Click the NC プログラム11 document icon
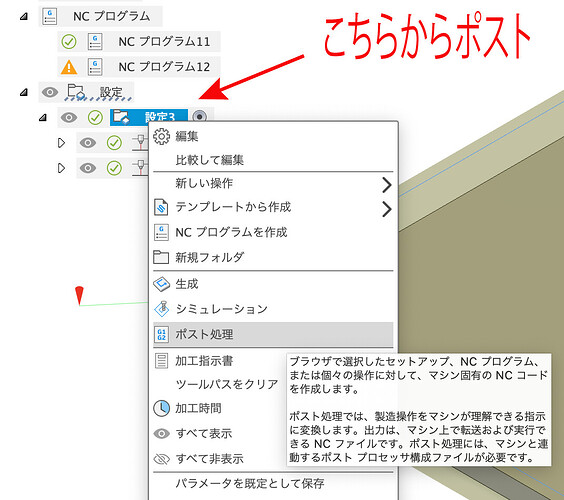 point(95,41)
